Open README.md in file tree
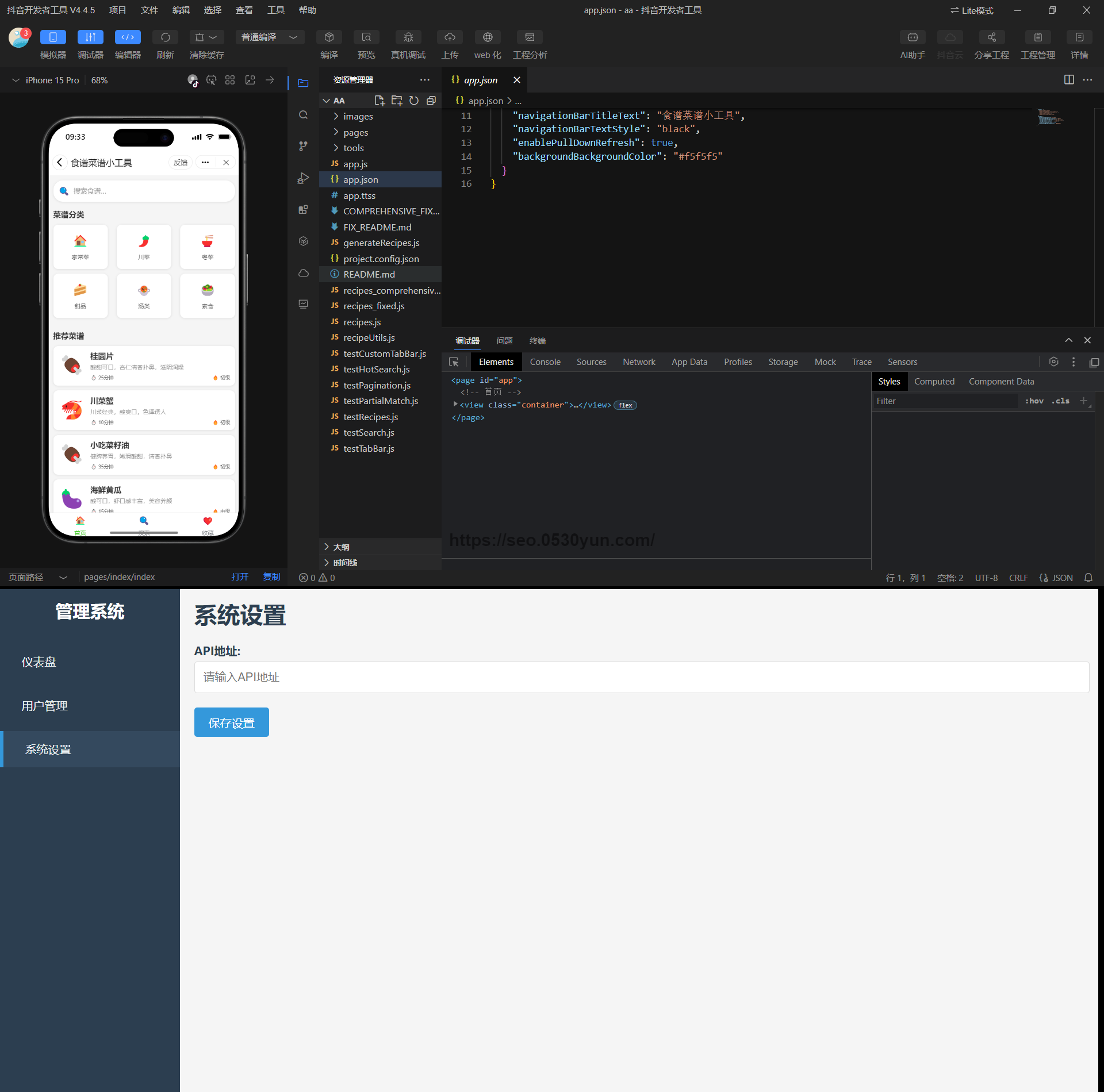 pyautogui.click(x=369, y=275)
